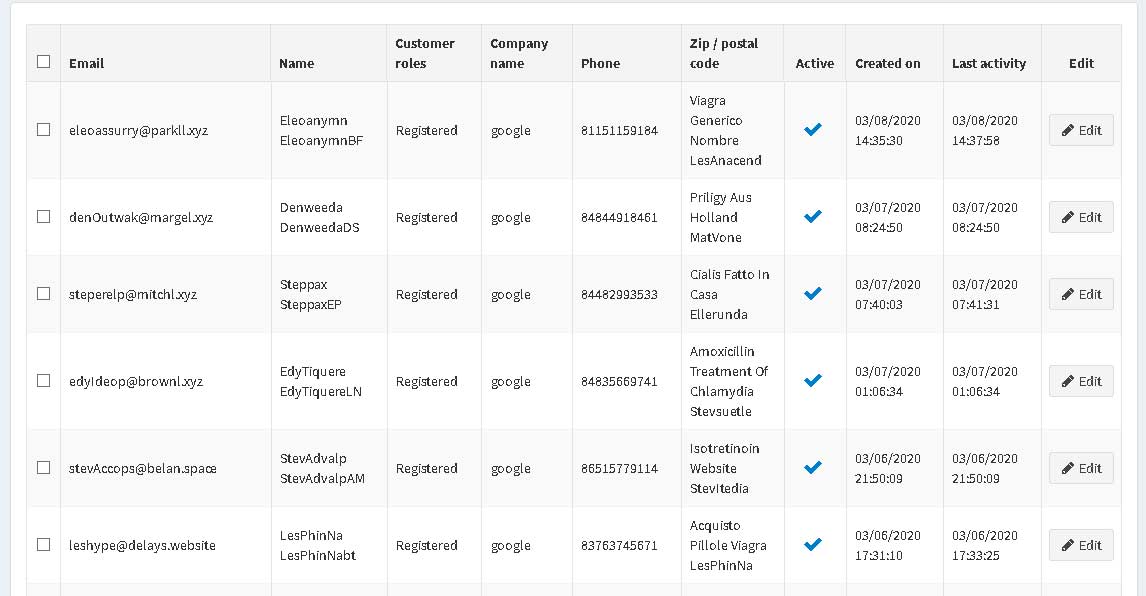
Task: Open Edit for Denweeda DenweedaDS
Action: coord(1081,217)
